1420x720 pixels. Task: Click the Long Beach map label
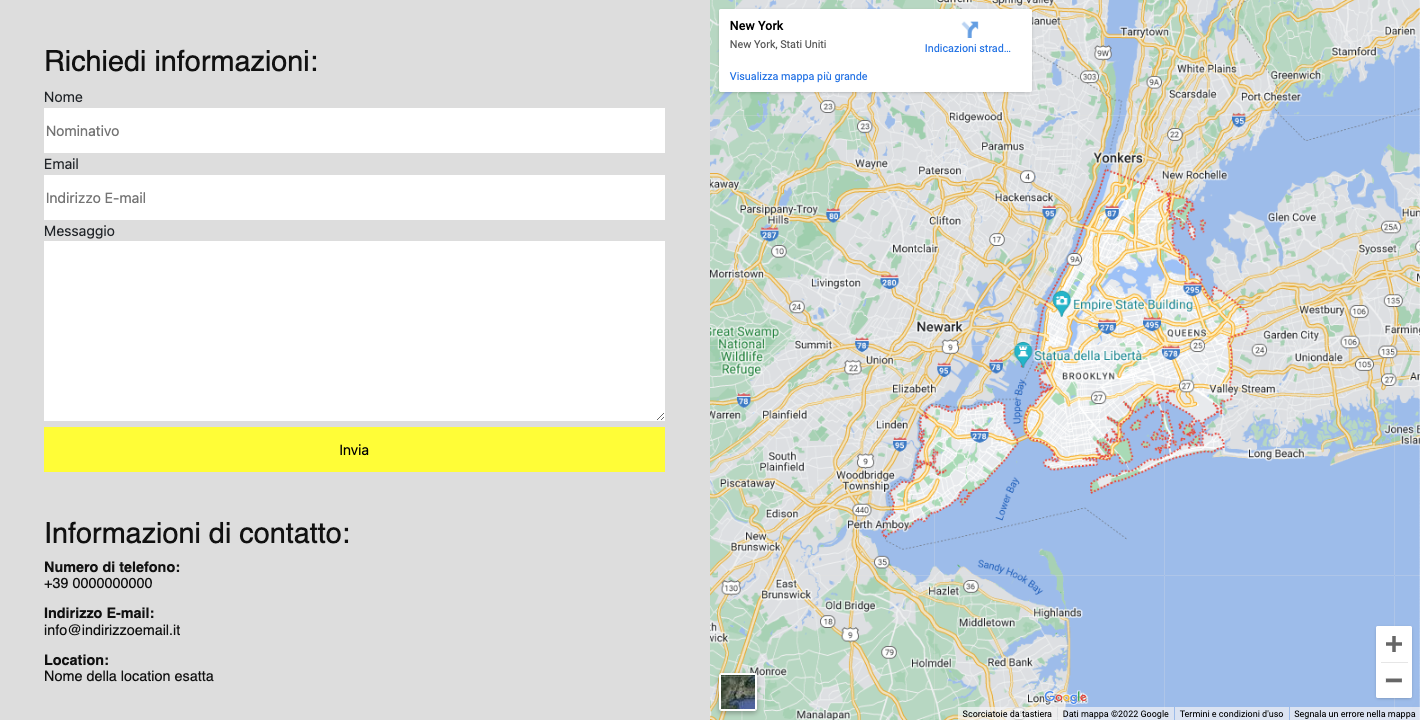[x=1276, y=453]
